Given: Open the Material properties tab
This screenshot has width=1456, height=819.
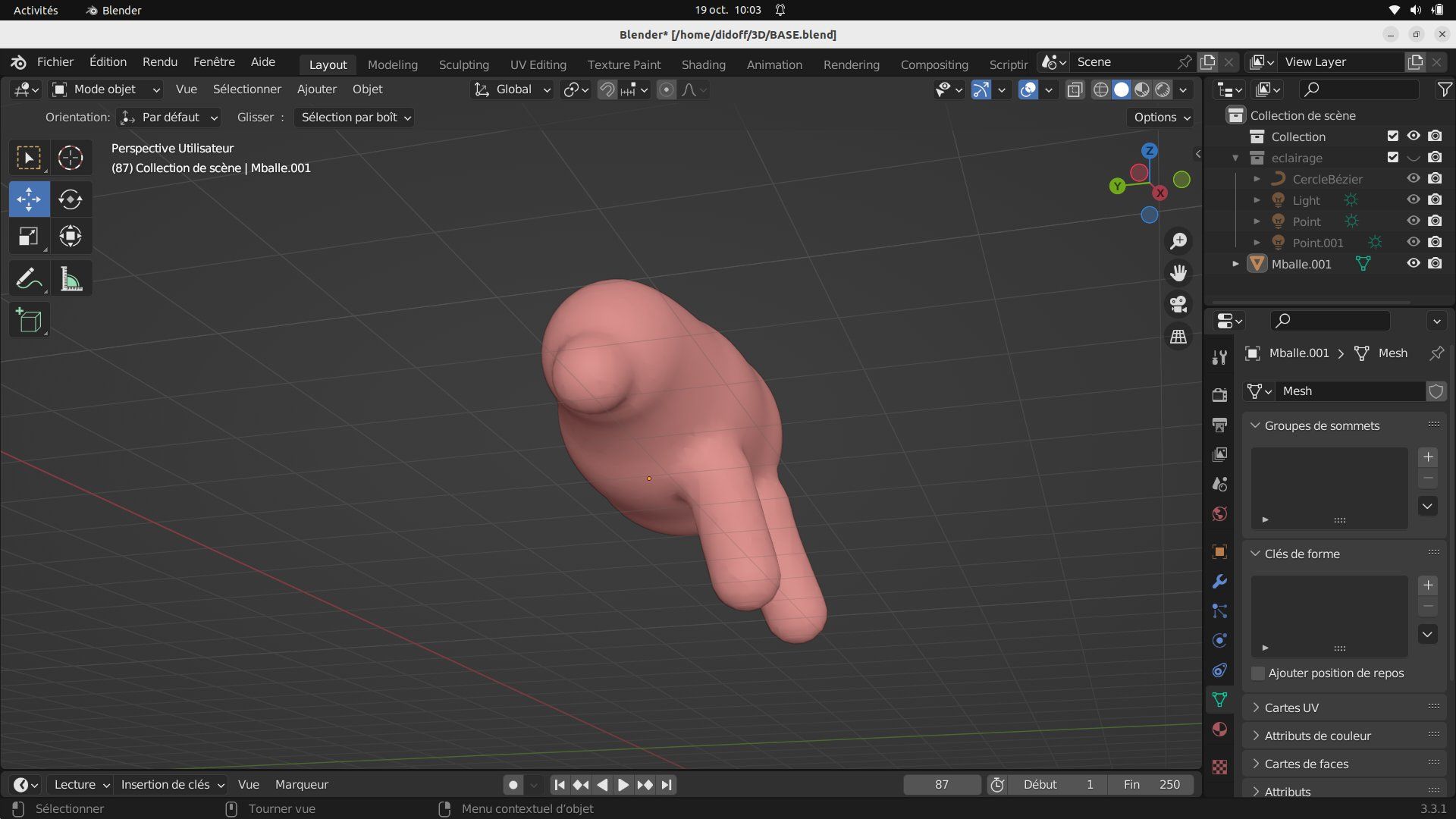Looking at the screenshot, I should (1219, 730).
